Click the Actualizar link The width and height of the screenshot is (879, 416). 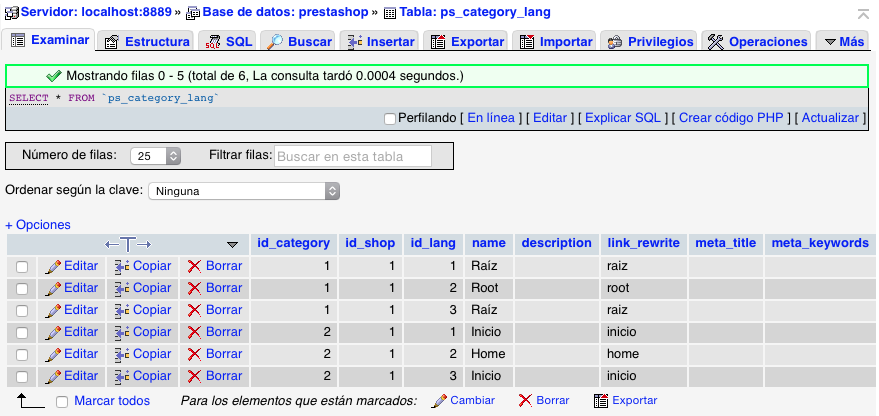(x=830, y=118)
